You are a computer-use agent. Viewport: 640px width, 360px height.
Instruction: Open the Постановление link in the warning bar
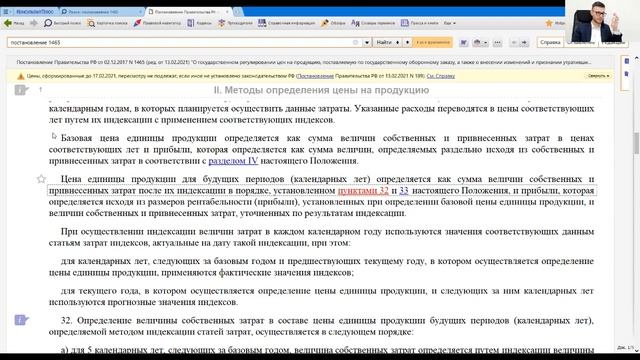(x=315, y=76)
